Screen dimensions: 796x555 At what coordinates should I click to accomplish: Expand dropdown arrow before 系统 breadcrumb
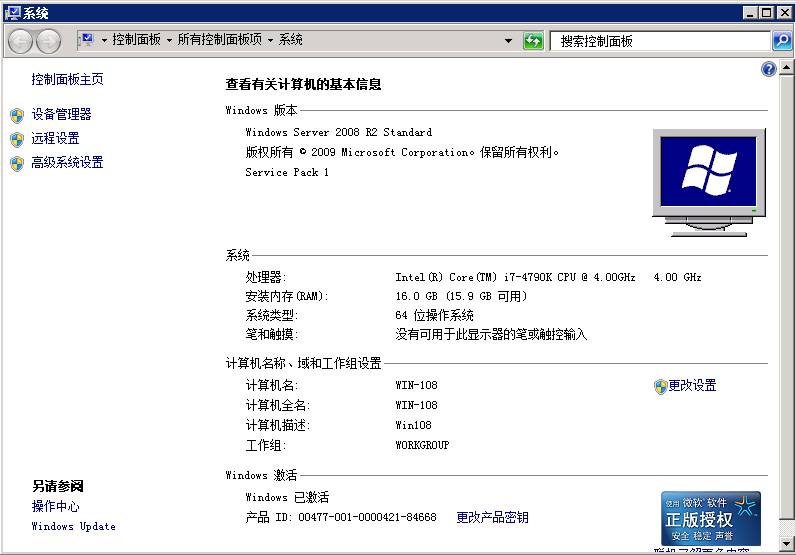(x=270, y=40)
